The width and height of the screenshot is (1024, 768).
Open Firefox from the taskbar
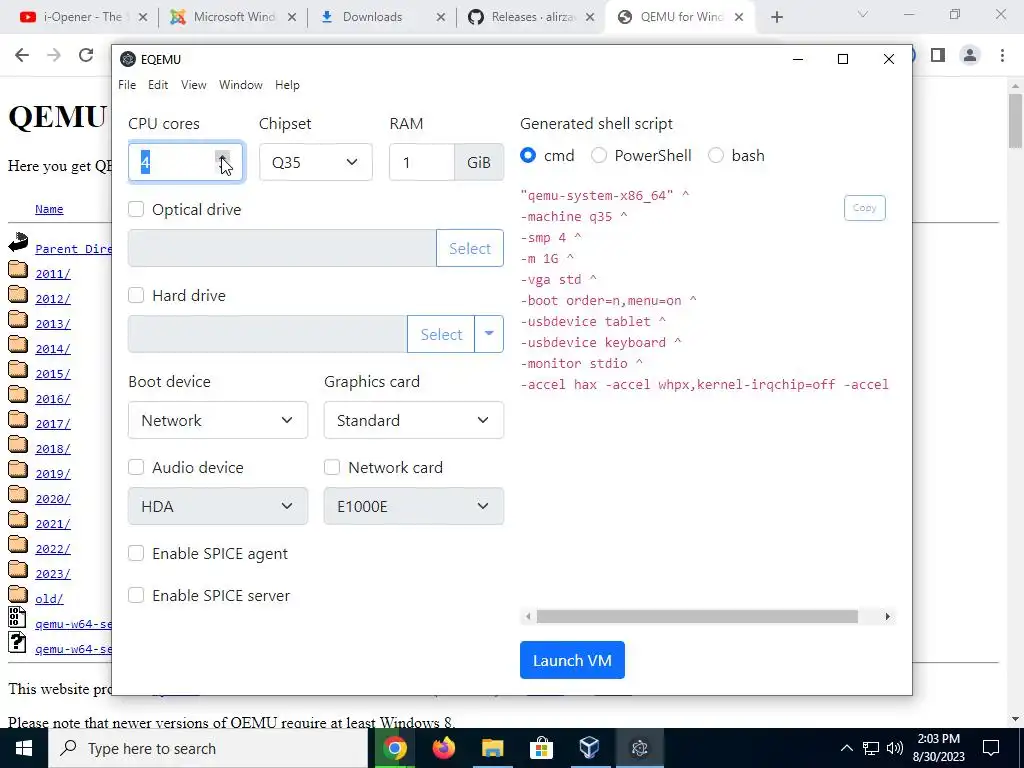(443, 748)
